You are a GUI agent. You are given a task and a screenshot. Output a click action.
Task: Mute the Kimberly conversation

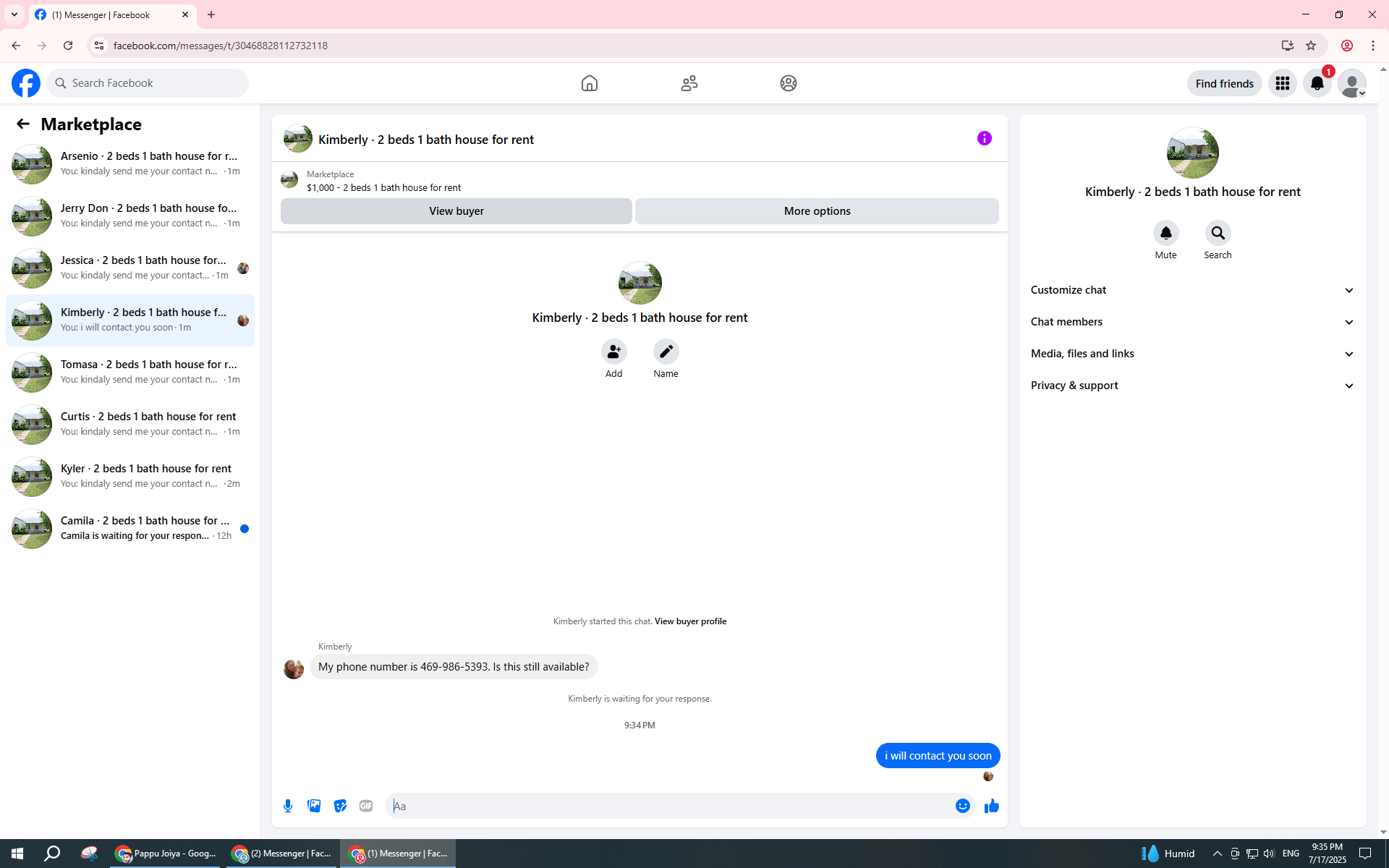(1165, 233)
